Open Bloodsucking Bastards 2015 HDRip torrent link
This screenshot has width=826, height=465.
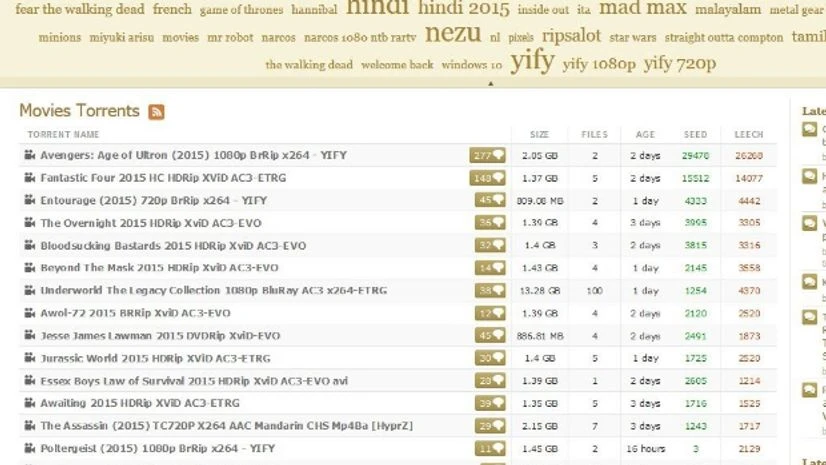(173, 246)
